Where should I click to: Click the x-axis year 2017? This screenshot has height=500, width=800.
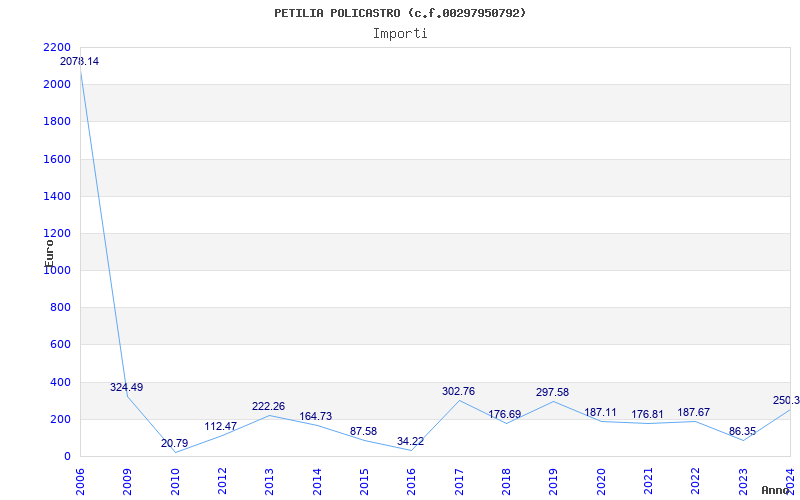coord(459,481)
